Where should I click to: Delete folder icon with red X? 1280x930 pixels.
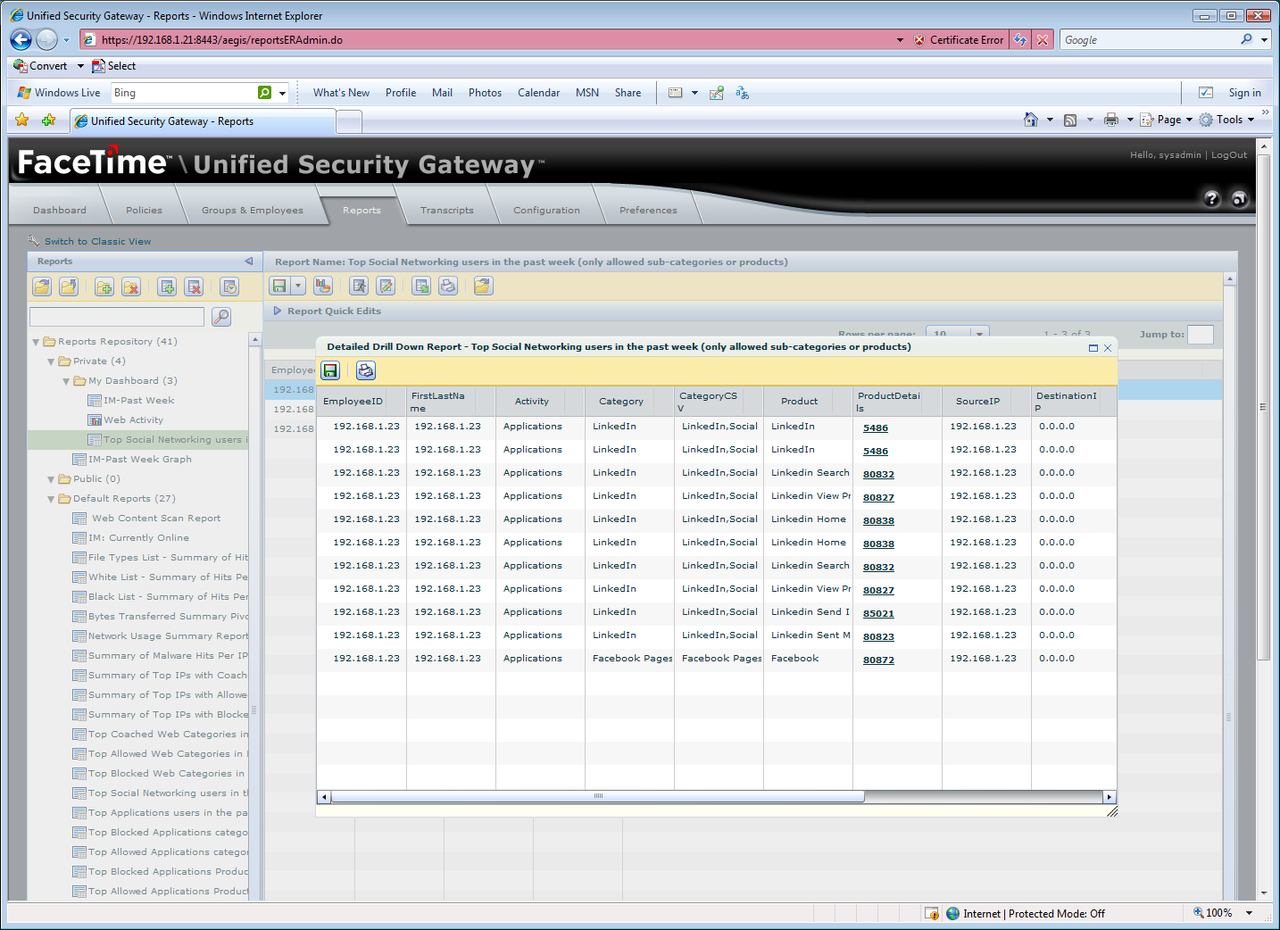pyautogui.click(x=131, y=287)
